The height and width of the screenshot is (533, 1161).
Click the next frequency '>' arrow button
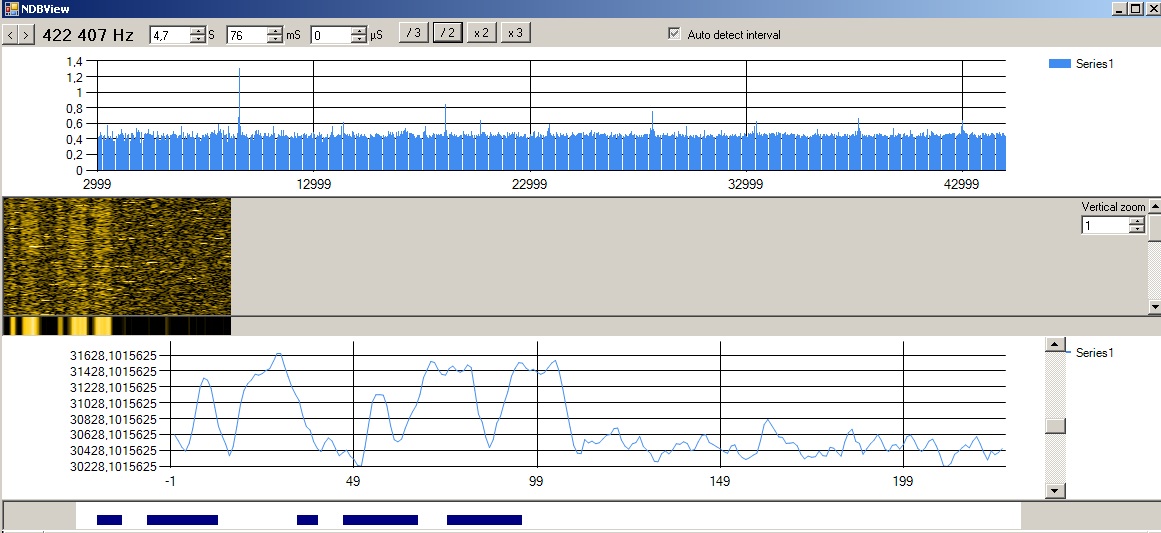click(26, 35)
